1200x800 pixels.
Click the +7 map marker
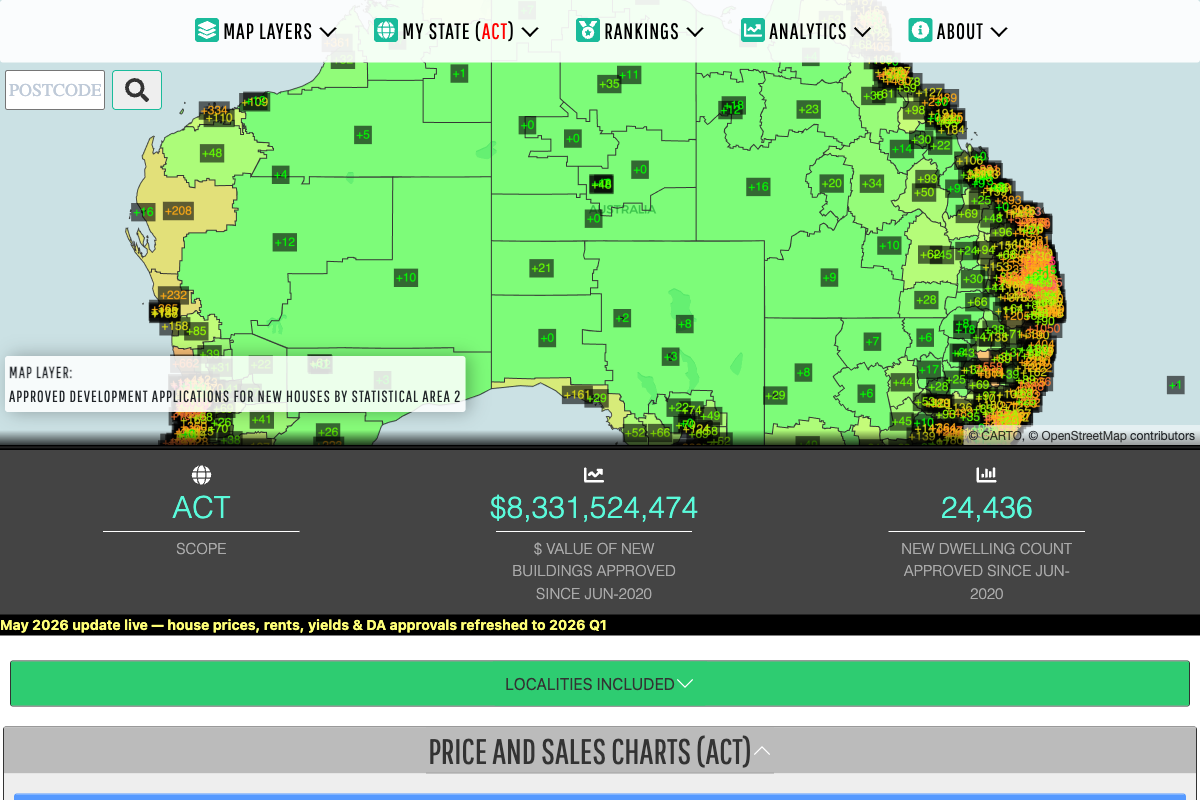tap(872, 341)
